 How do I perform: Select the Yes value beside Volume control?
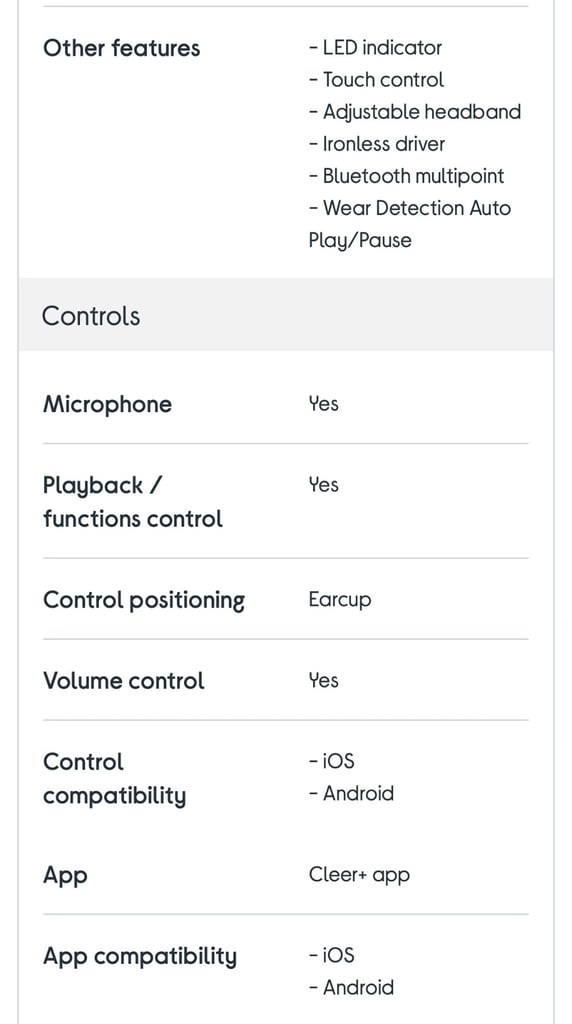[323, 680]
